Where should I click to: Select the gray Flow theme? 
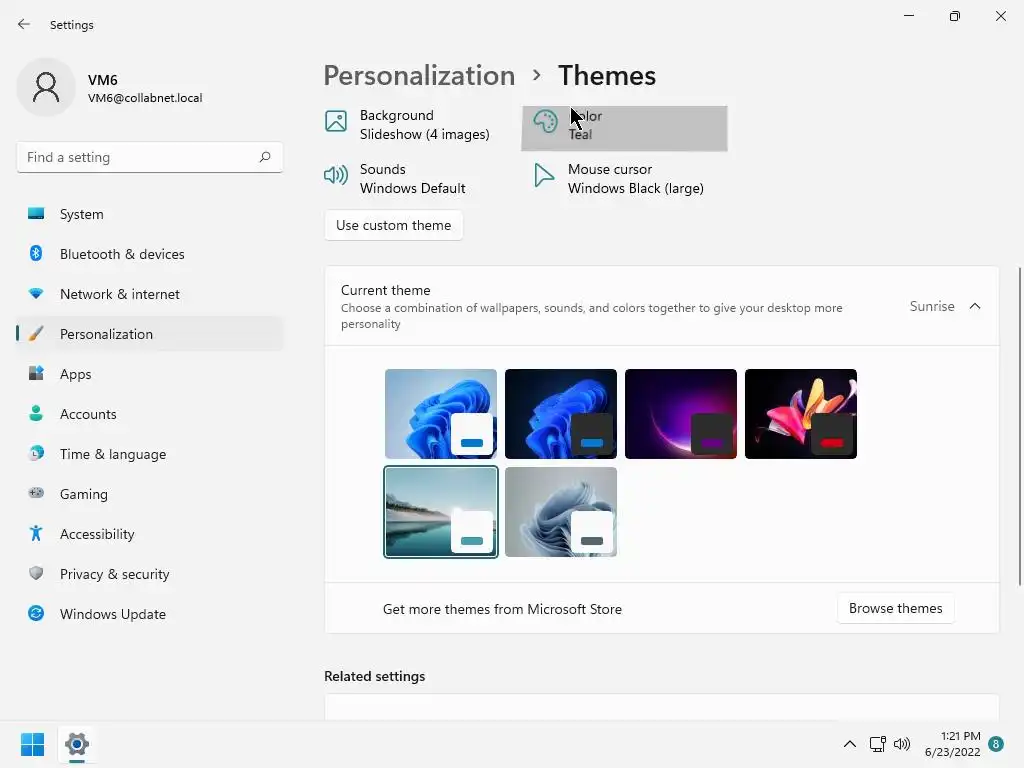coord(561,512)
